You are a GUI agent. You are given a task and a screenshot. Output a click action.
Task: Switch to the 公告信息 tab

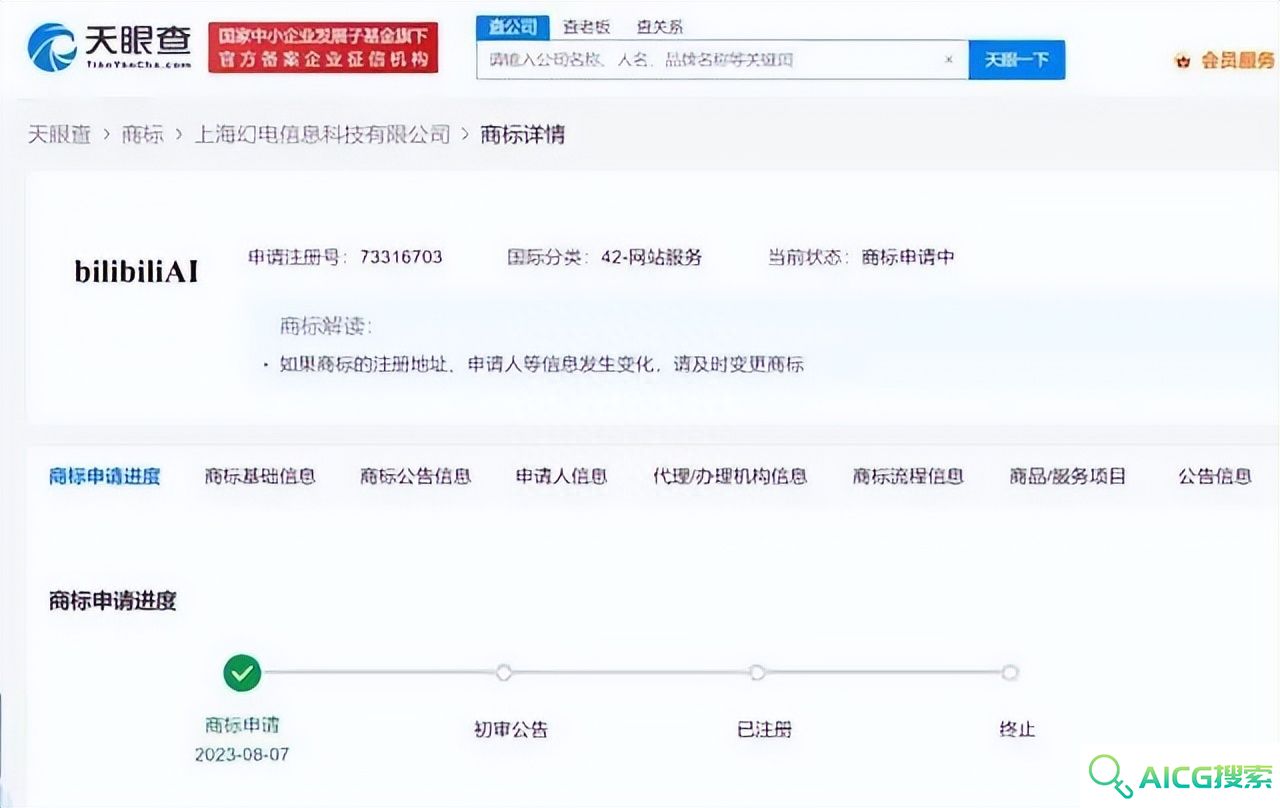[1215, 476]
